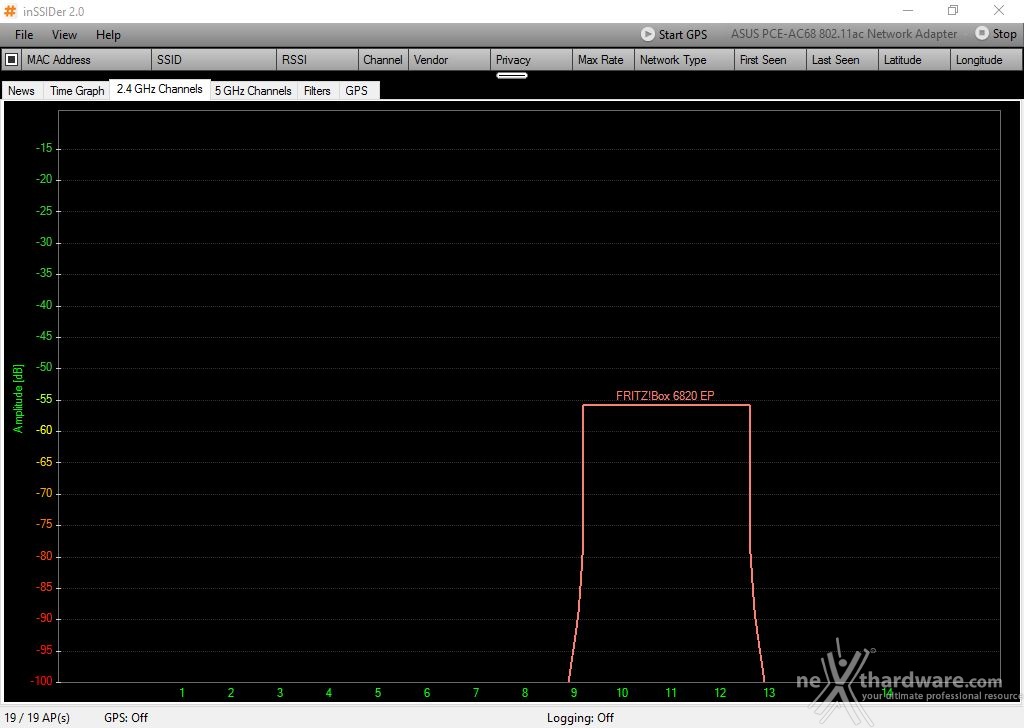Click the Longitude column header

tap(986, 59)
